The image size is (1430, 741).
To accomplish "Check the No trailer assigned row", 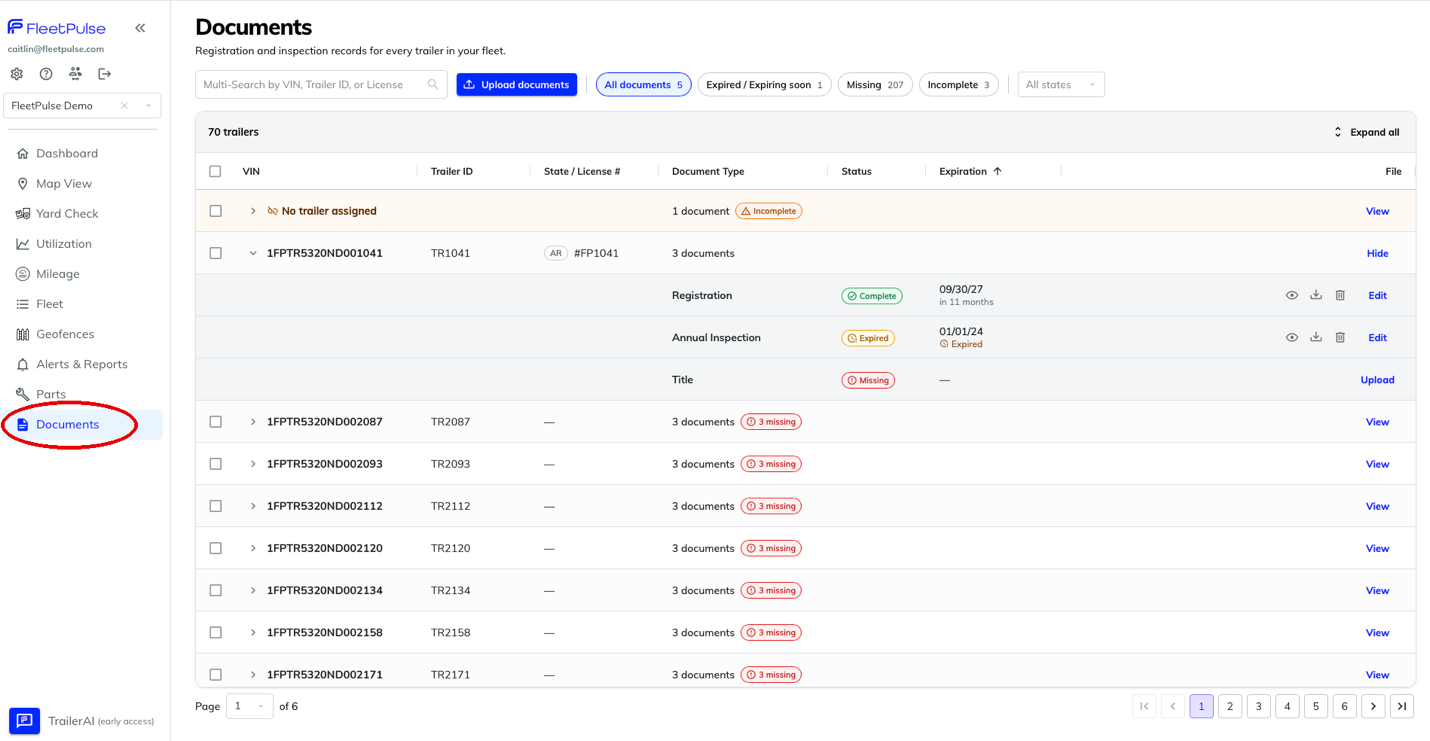I will (215, 211).
